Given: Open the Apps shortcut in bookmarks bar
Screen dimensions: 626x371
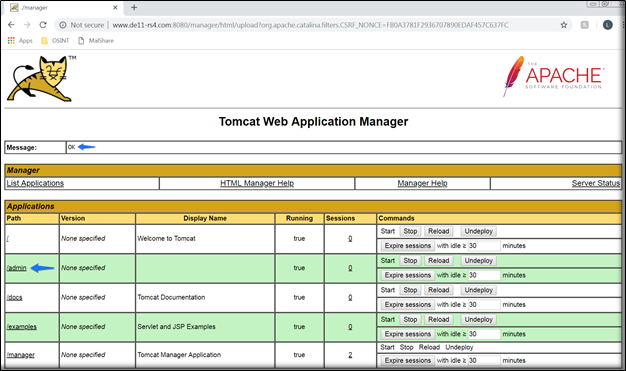Looking at the screenshot, I should 20,41.
